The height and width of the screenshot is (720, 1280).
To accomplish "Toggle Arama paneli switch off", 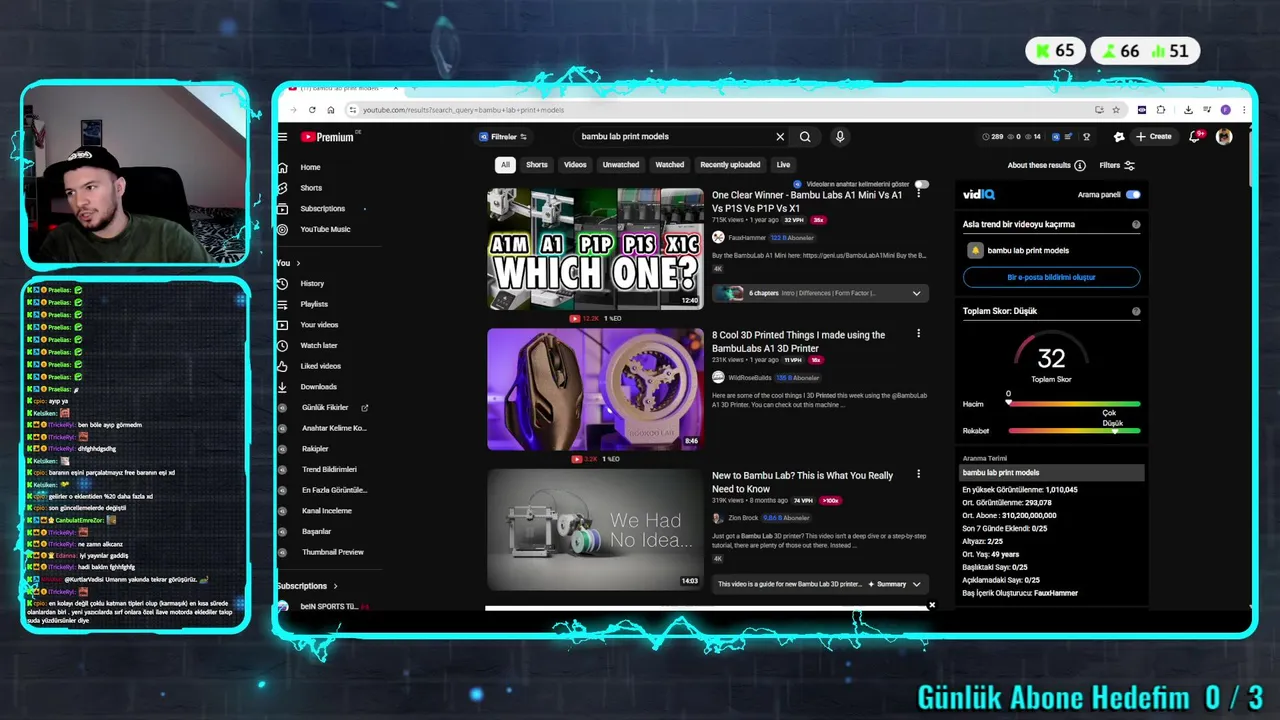I will tap(1133, 195).
